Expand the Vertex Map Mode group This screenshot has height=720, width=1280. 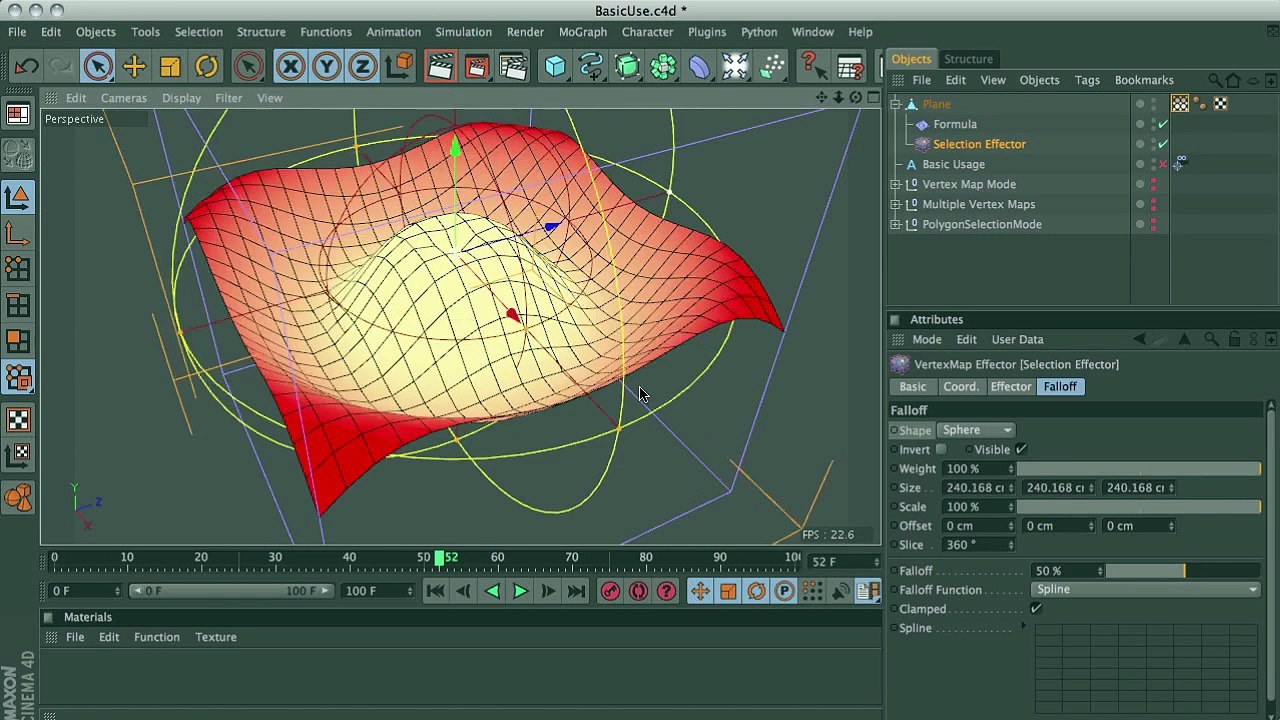896,184
